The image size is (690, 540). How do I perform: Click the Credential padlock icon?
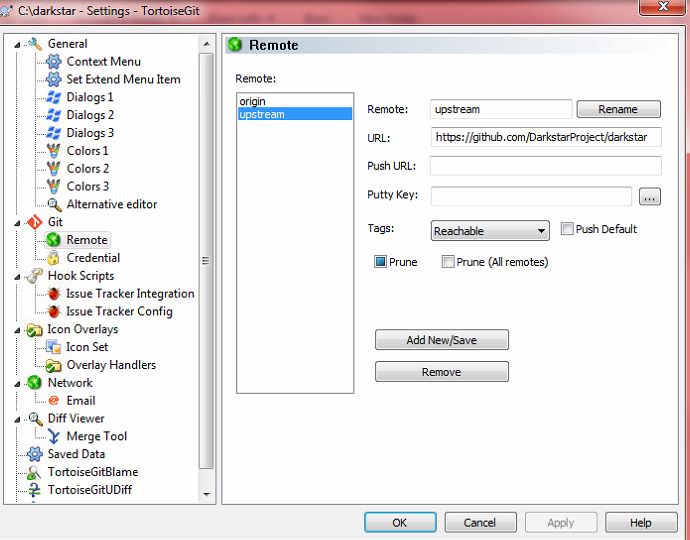[54, 258]
